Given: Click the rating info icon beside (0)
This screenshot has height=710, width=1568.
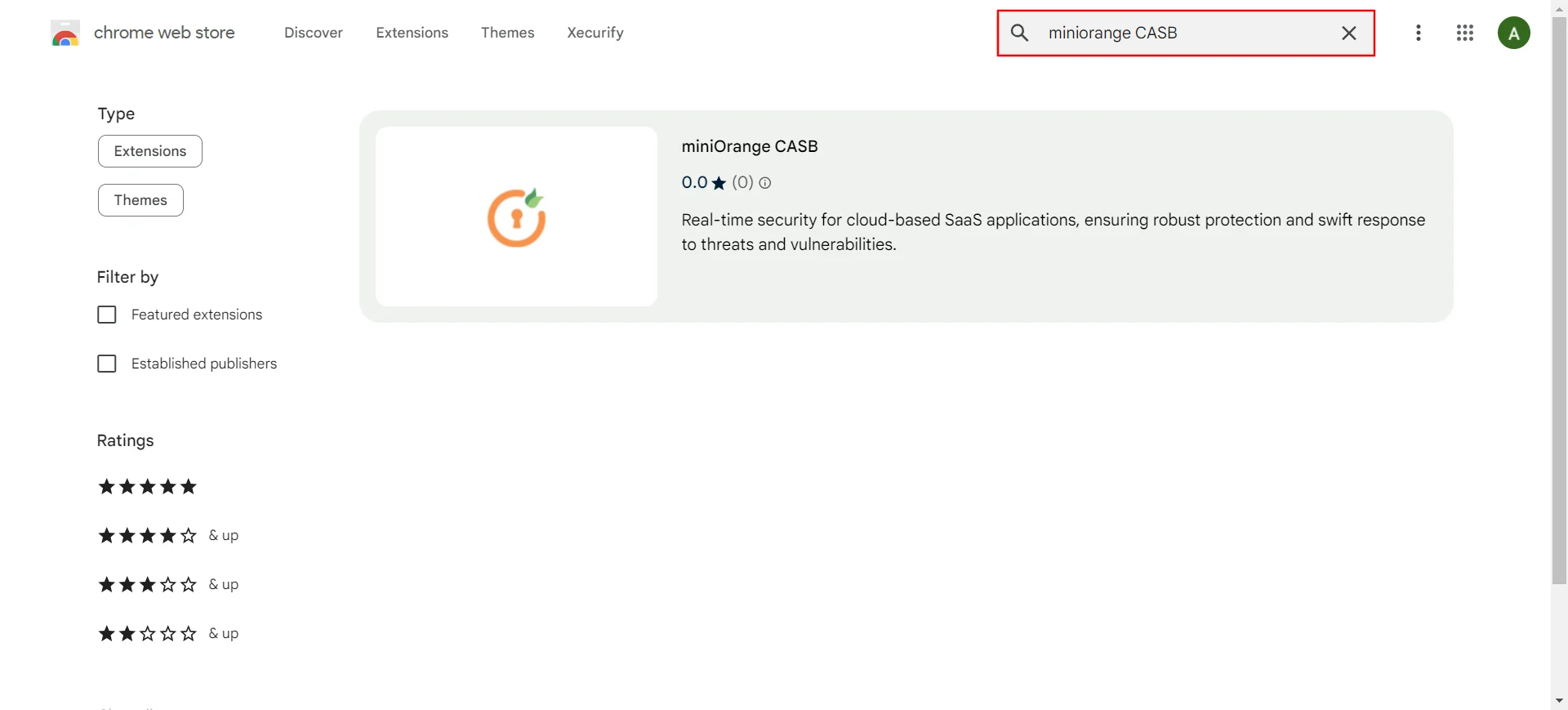Looking at the screenshot, I should point(765,183).
